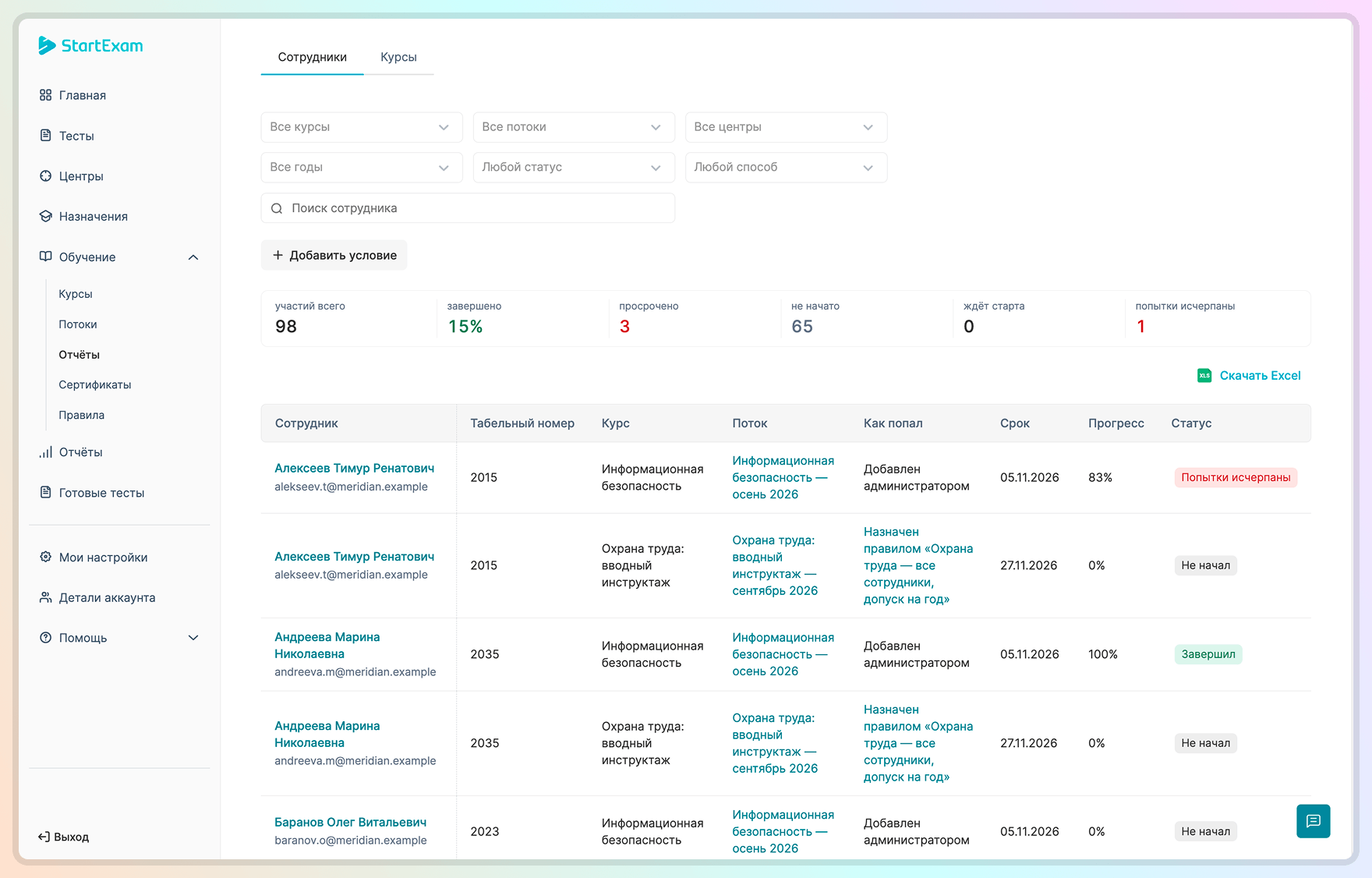Screen dimensions: 1372x878
Task: Click the bar-chart icon next to Отчёты
Action: 46,452
